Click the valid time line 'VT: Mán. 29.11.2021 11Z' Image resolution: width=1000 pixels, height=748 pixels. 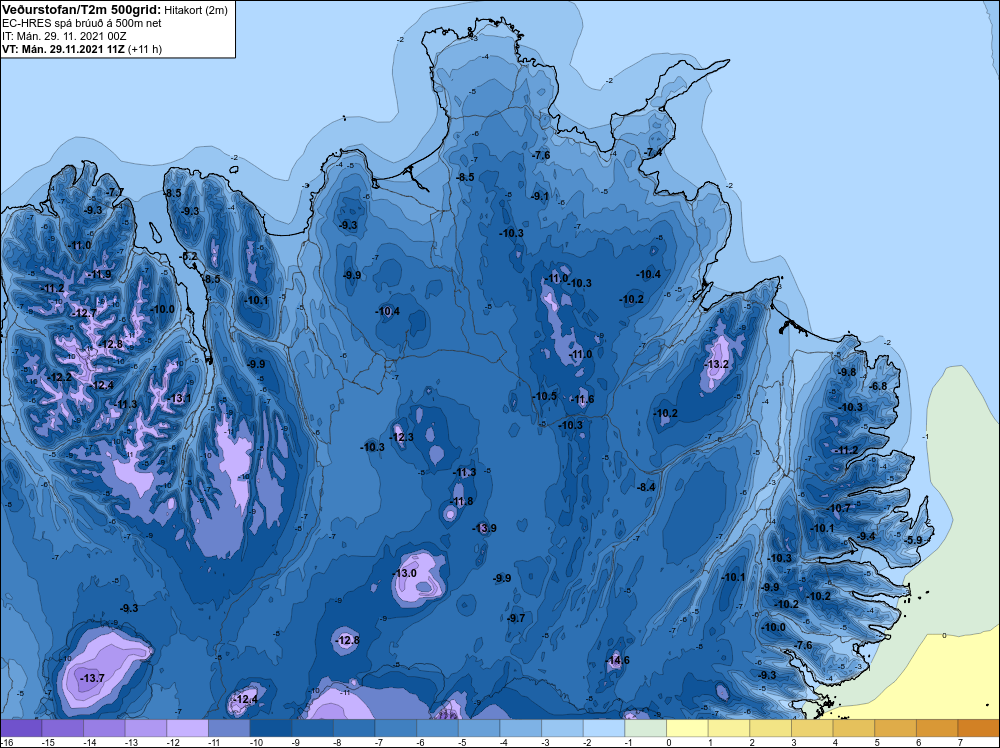tap(64, 49)
